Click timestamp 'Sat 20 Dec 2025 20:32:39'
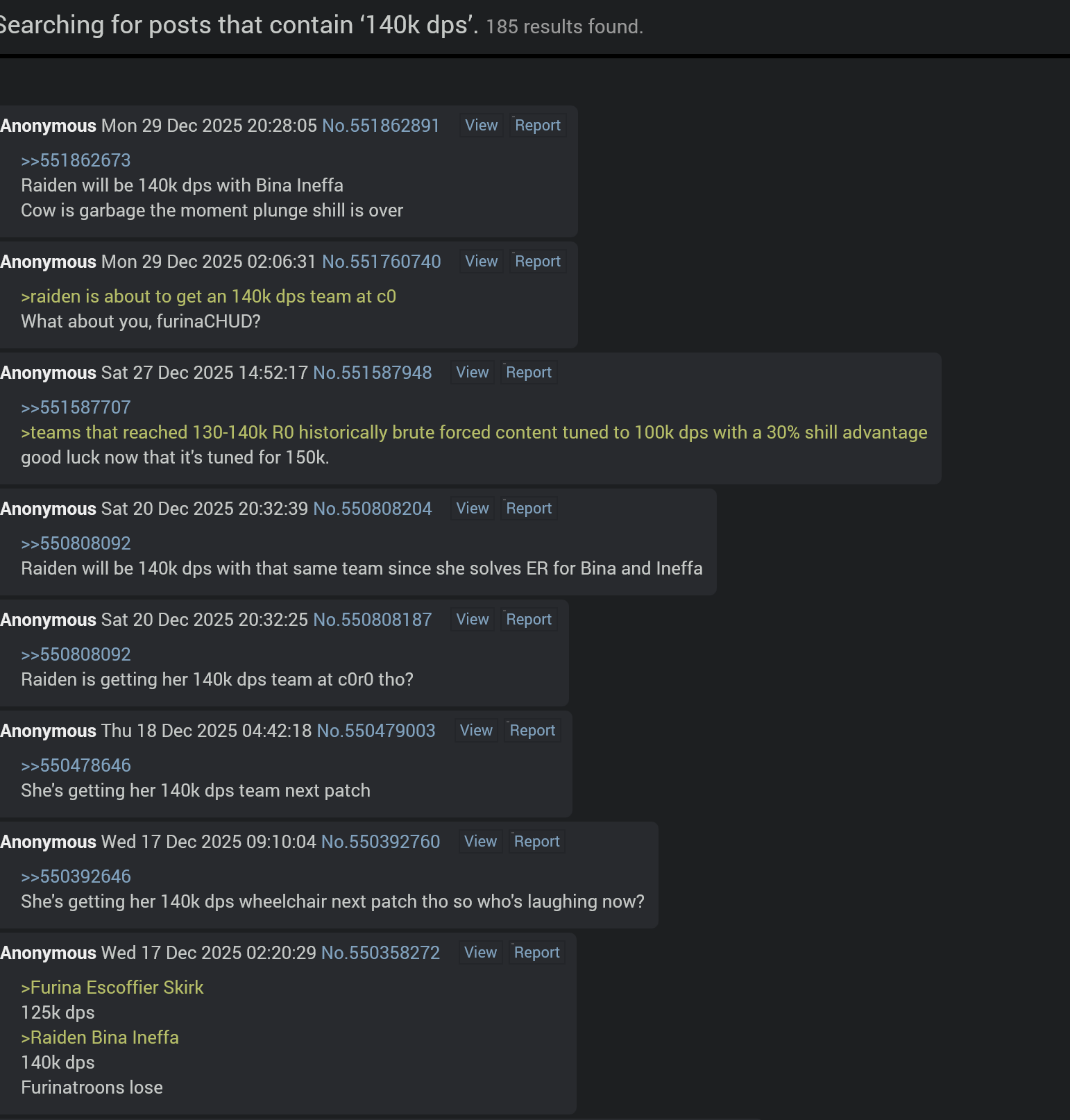The height and width of the screenshot is (1120, 1070). (205, 509)
